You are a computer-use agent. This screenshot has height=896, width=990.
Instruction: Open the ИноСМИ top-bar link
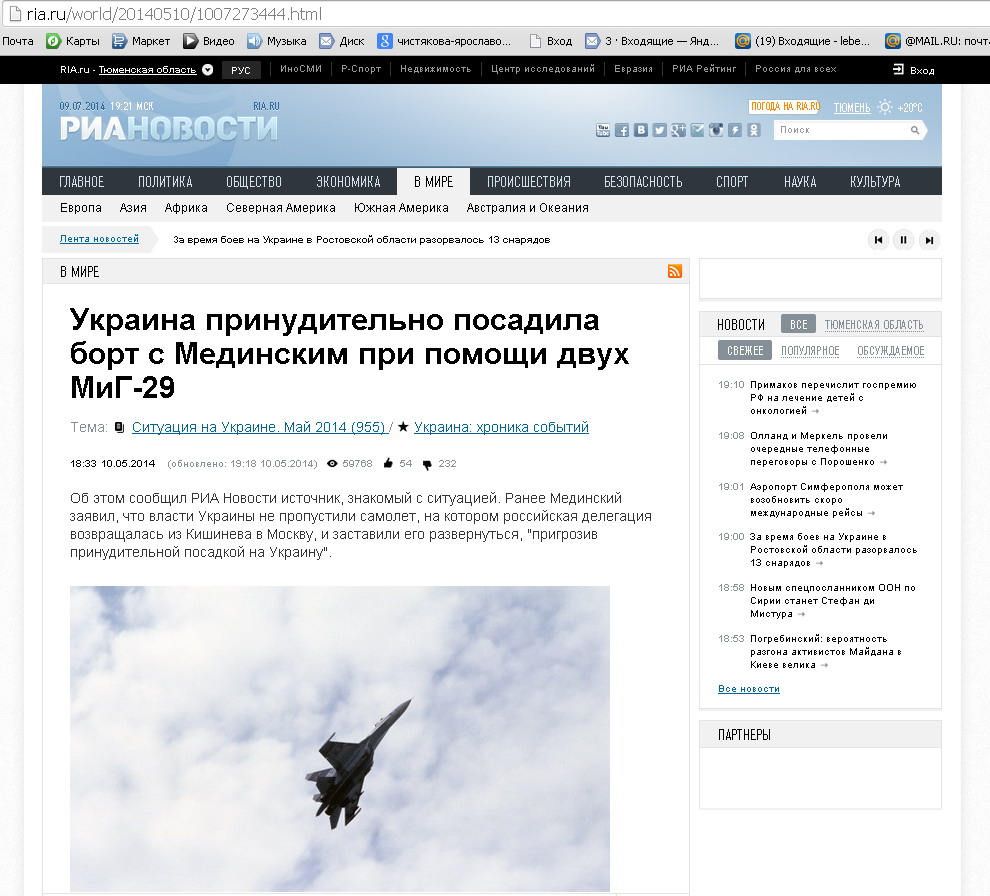pos(301,69)
